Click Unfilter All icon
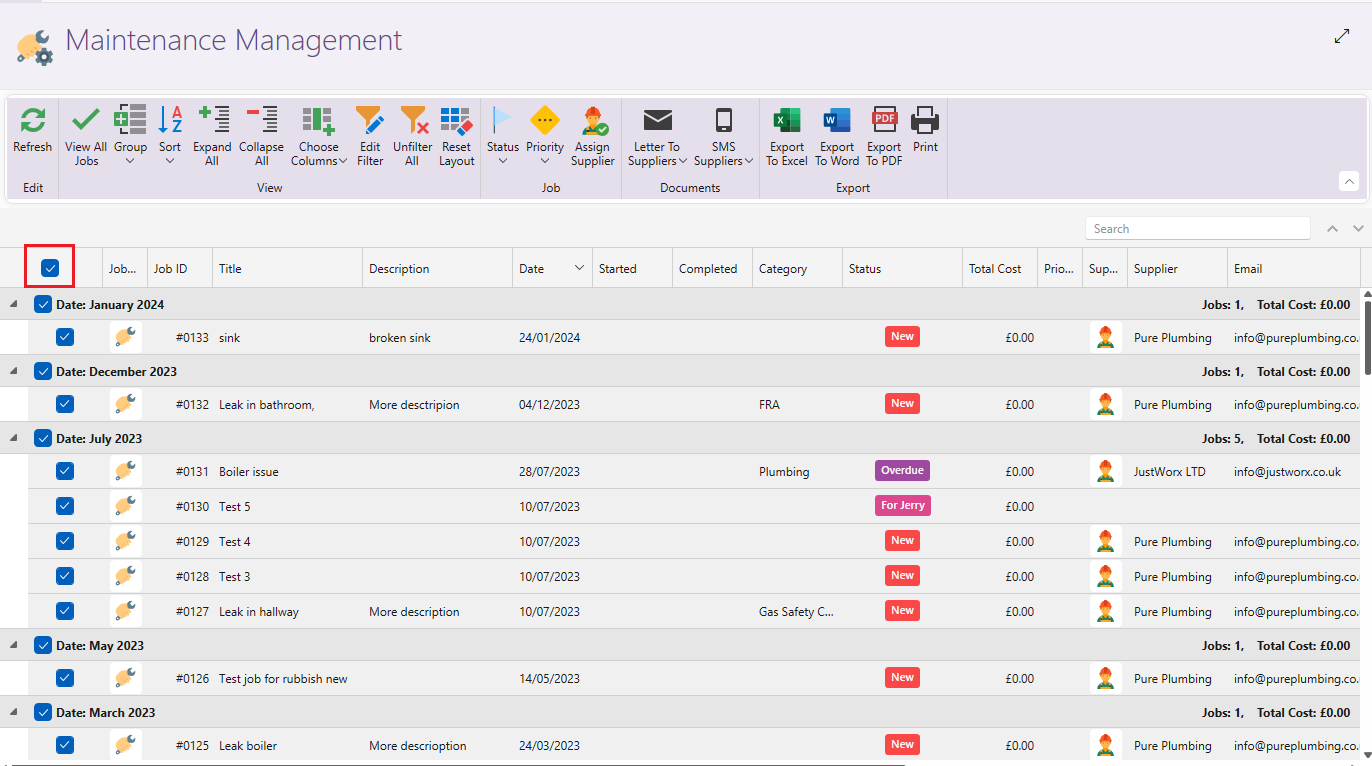Image resolution: width=1372 pixels, height=766 pixels. coord(413,120)
